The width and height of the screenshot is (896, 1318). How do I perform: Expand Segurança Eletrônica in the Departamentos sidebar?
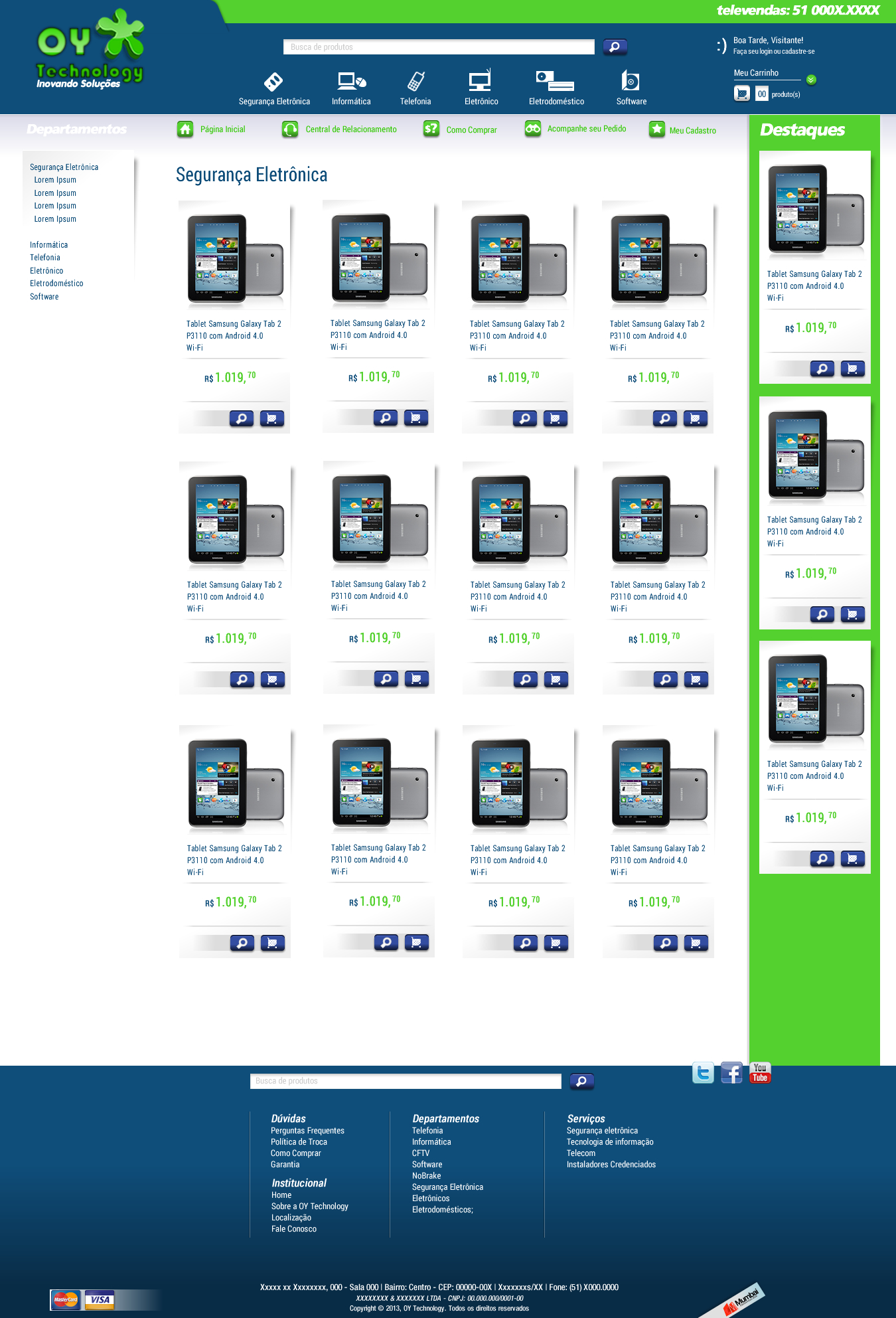(64, 167)
